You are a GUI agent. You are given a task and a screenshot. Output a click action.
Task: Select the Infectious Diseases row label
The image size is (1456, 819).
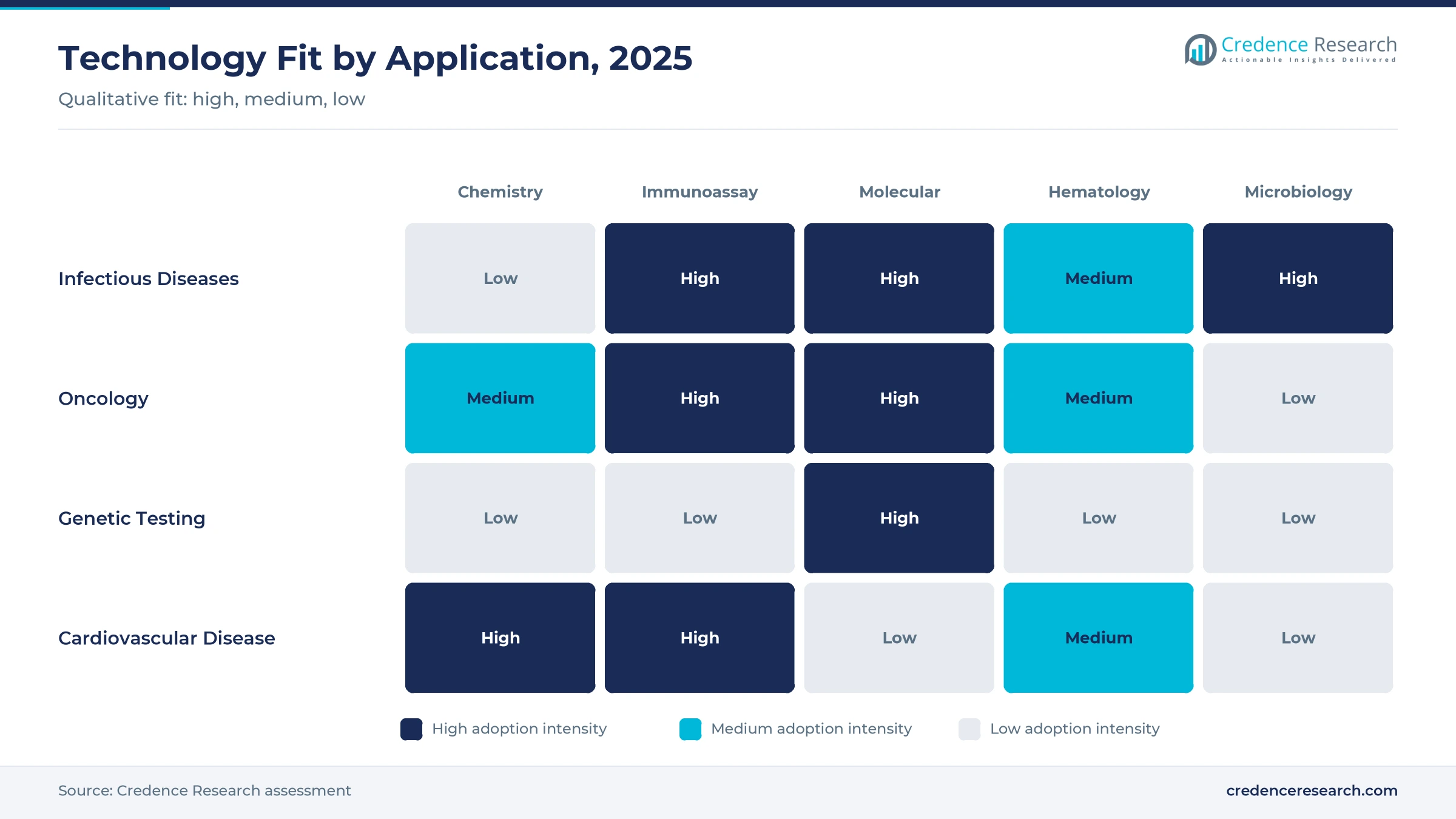[x=149, y=278]
